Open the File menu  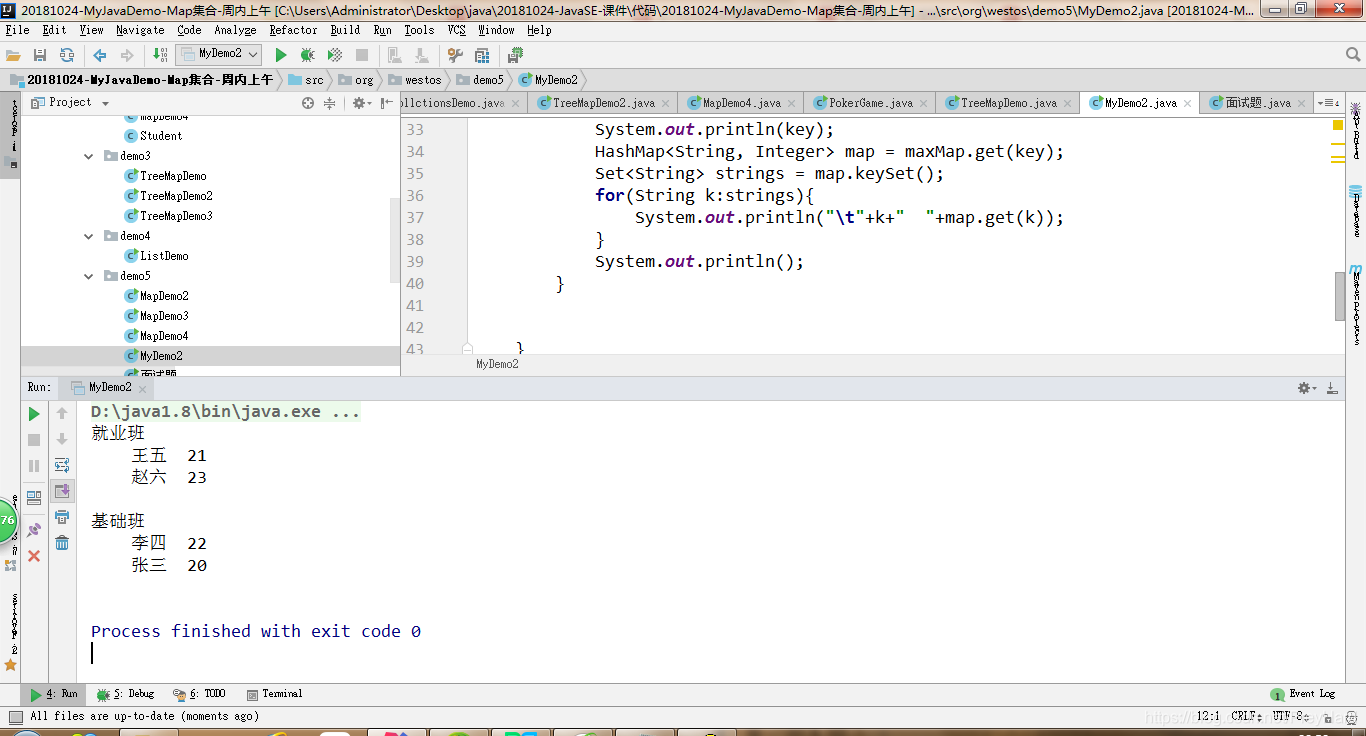click(x=17, y=30)
